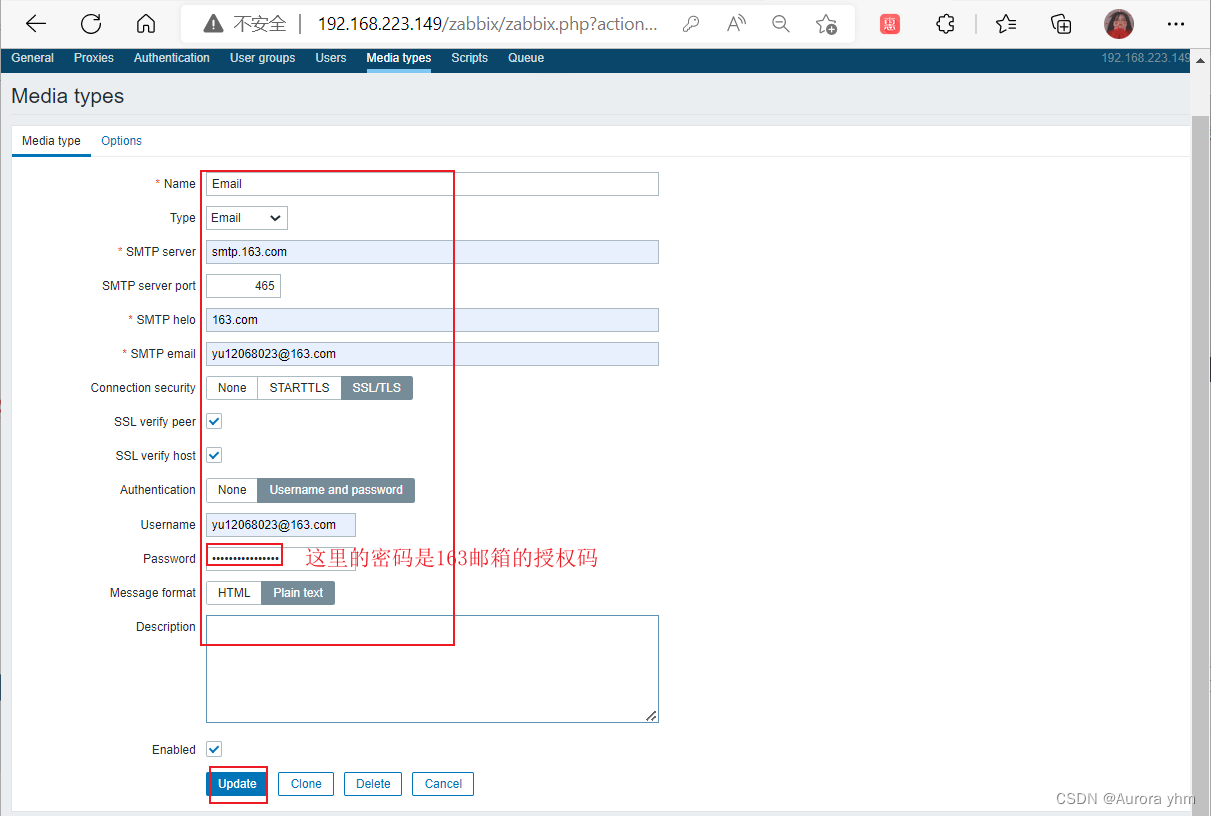Click the Update button
This screenshot has height=816, width=1211.
237,784
